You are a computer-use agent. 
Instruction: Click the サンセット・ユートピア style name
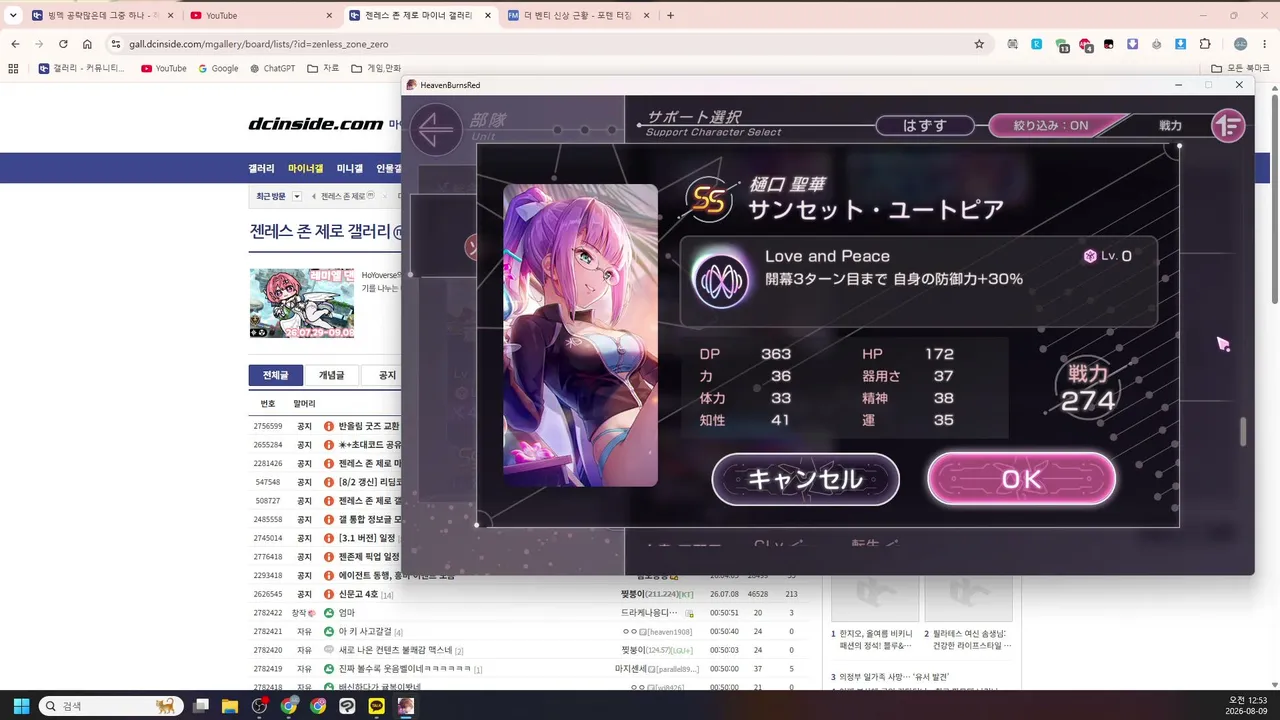(876, 209)
